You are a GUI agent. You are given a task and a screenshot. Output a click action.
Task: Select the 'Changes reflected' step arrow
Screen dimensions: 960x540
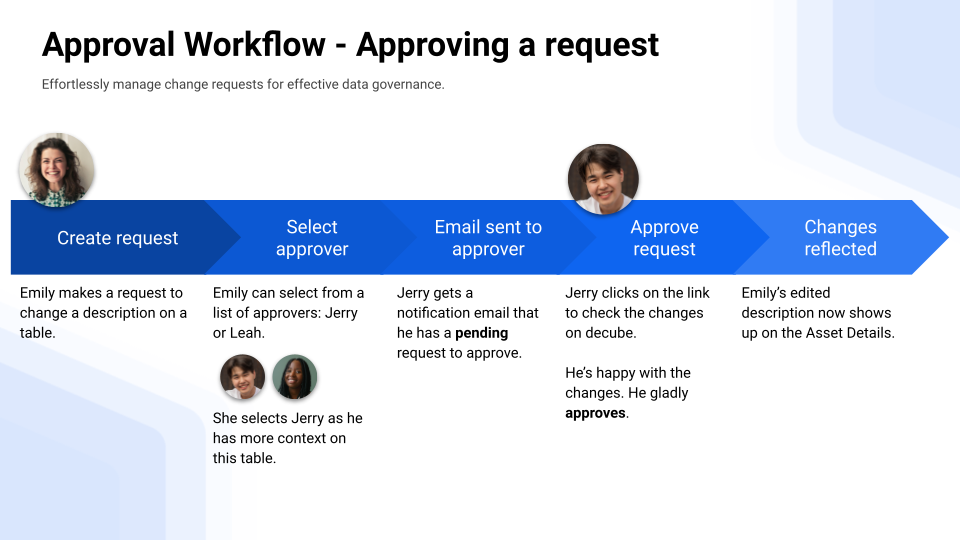point(840,238)
